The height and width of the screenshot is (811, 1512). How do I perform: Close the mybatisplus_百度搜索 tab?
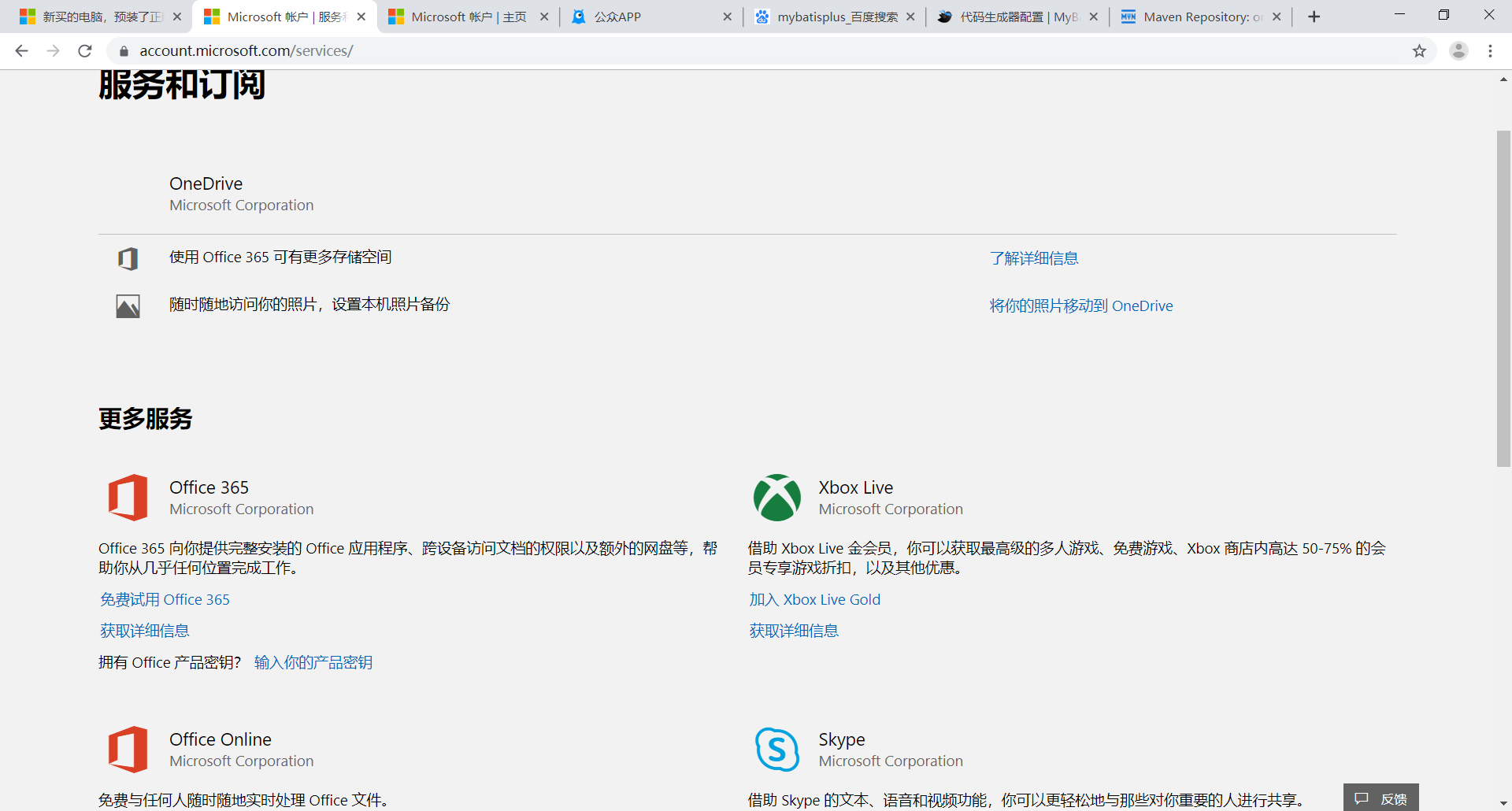pos(910,17)
